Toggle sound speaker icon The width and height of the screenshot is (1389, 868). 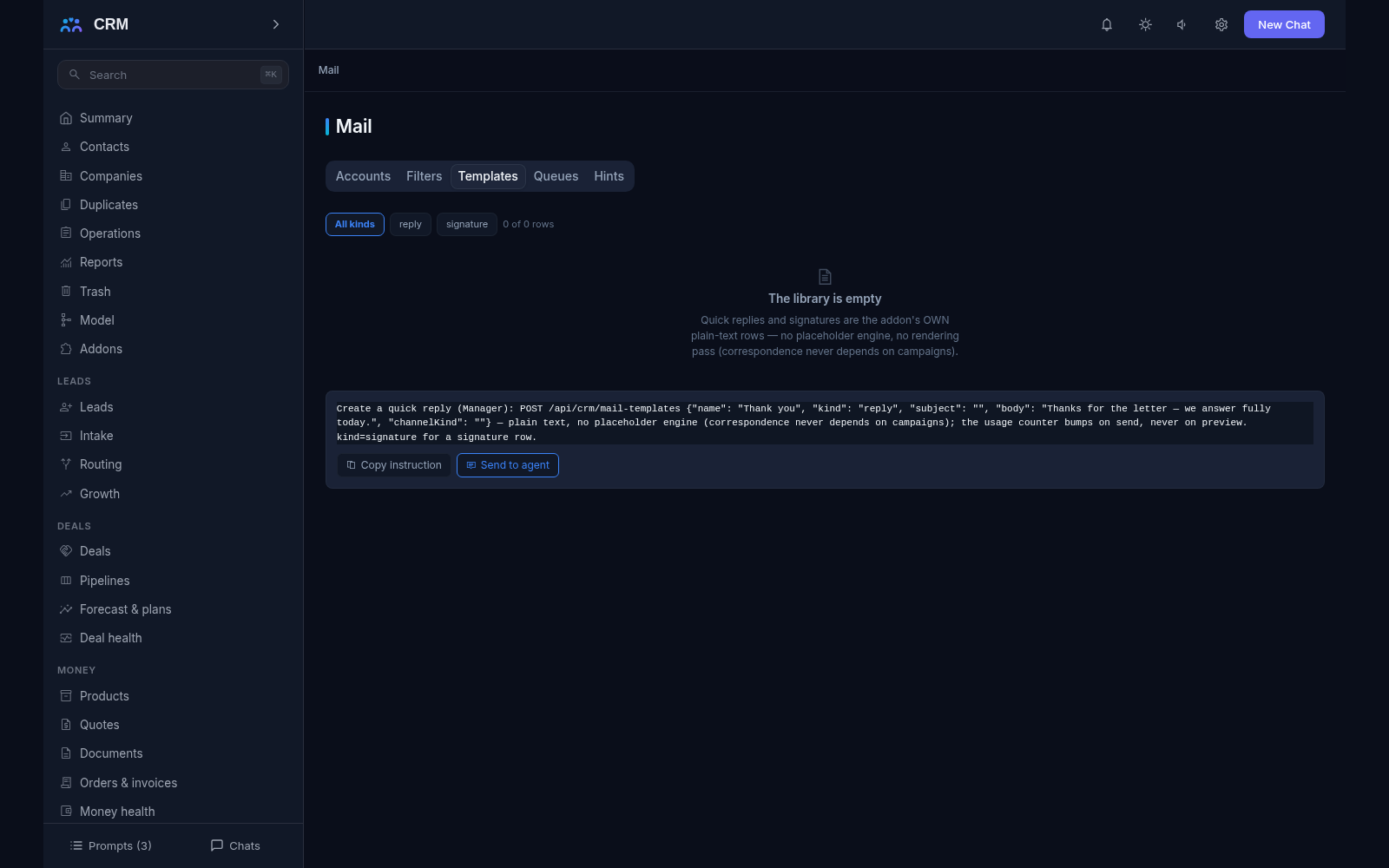pos(1182,24)
